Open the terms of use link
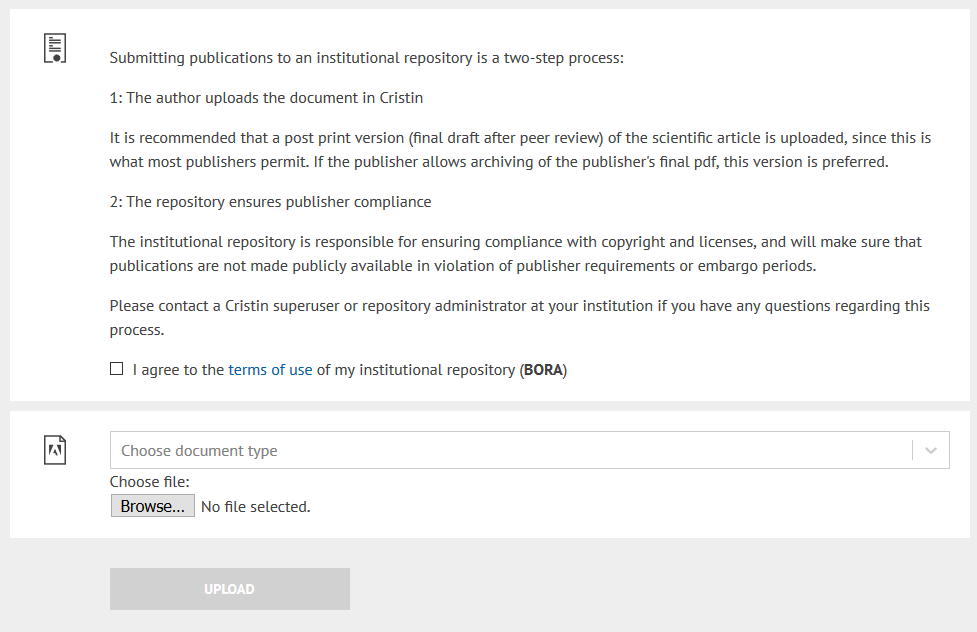977x632 pixels. tap(270, 370)
